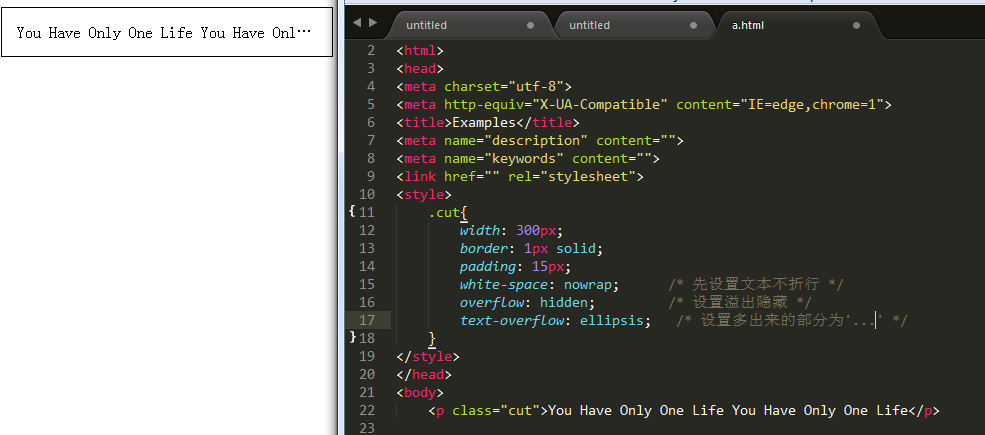
Task: Click the comment on line 17
Action: (792, 321)
